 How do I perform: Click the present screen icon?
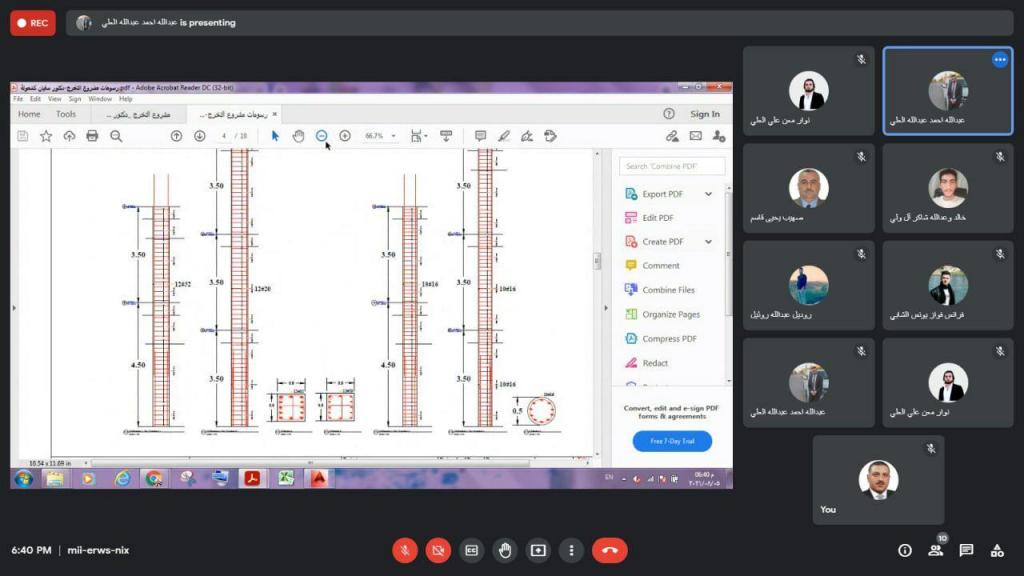[x=538, y=550]
